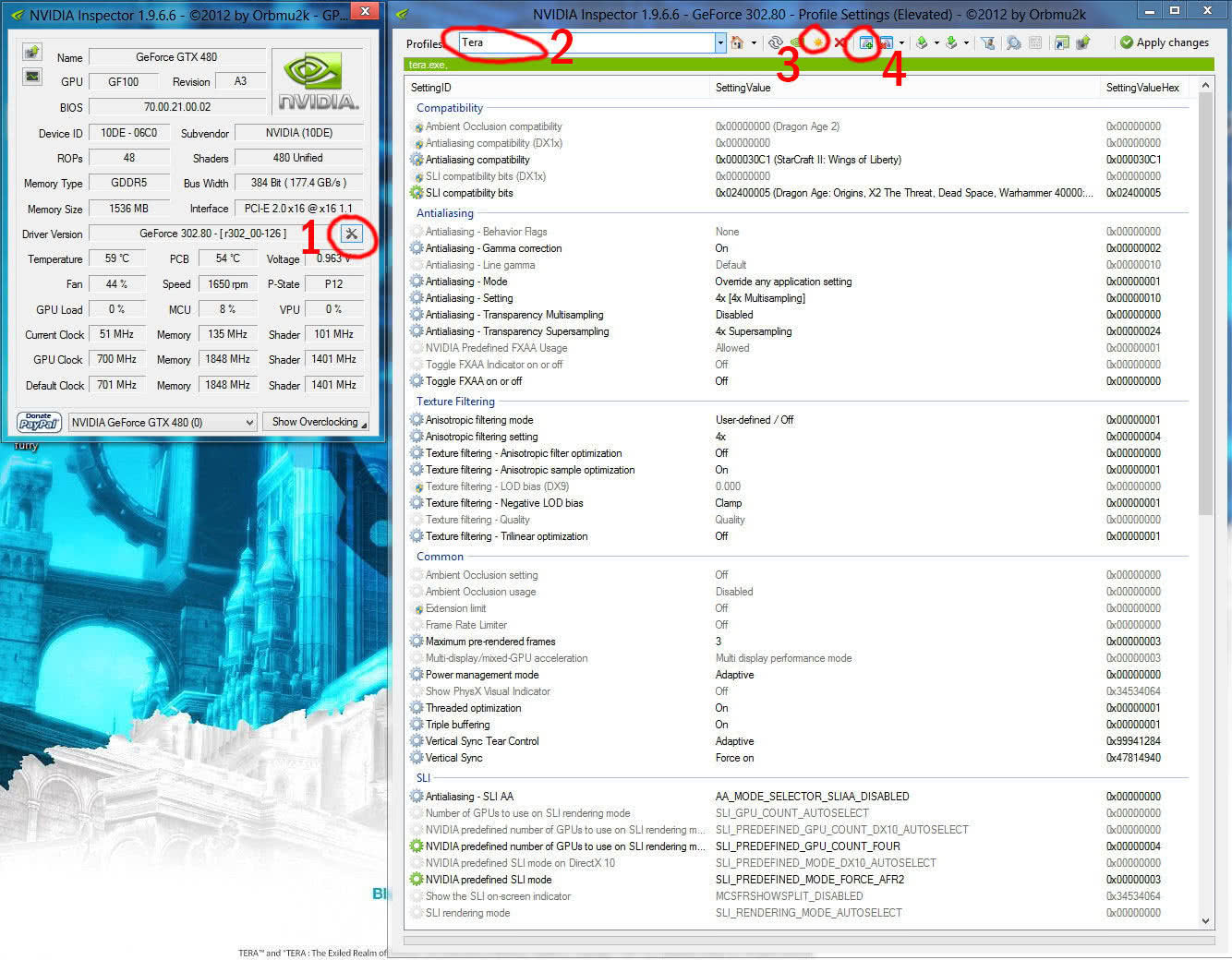Click the create shortcut window icon

coord(1061,42)
